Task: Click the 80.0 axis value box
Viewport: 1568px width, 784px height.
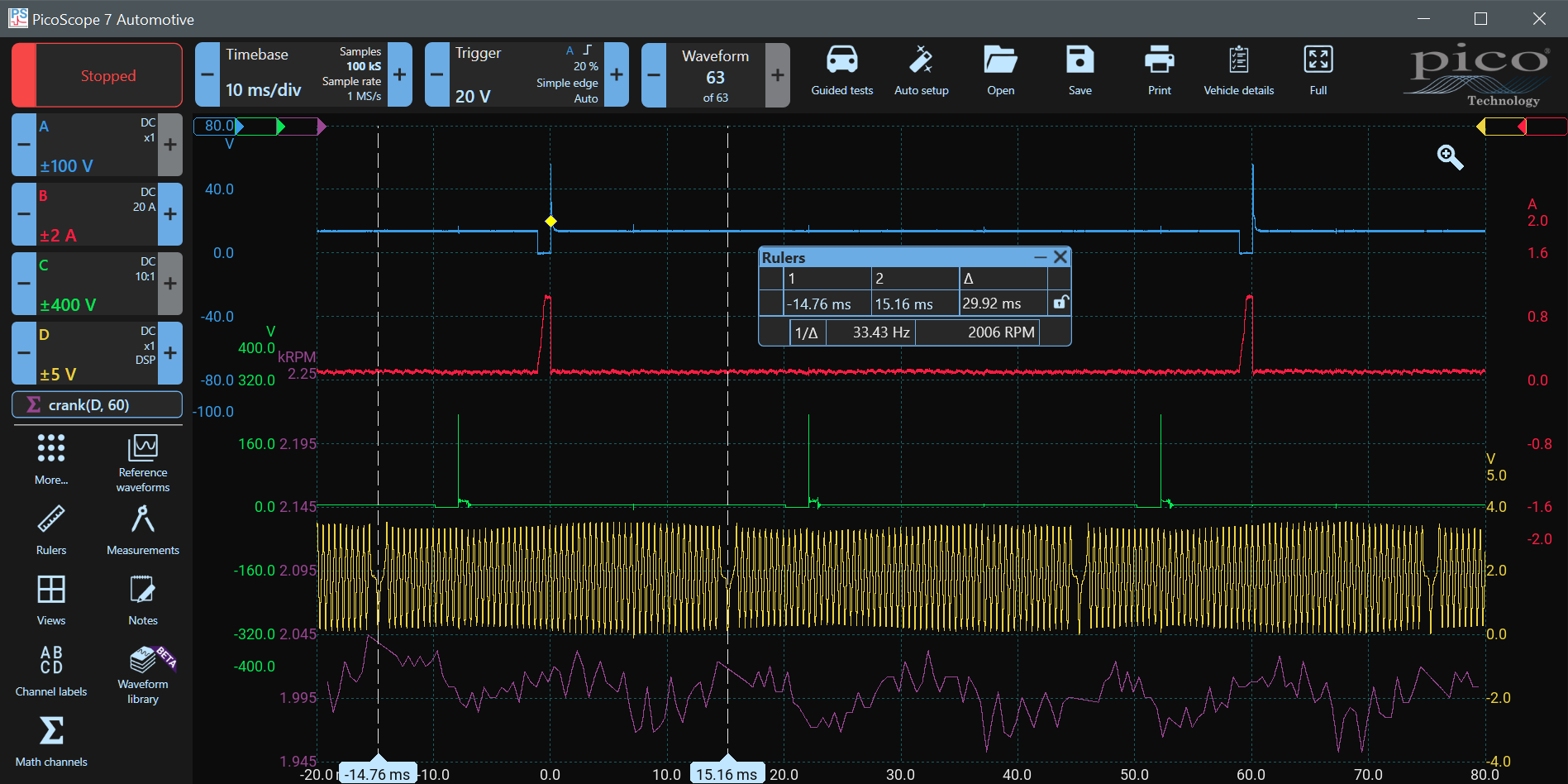Action: click(x=217, y=126)
